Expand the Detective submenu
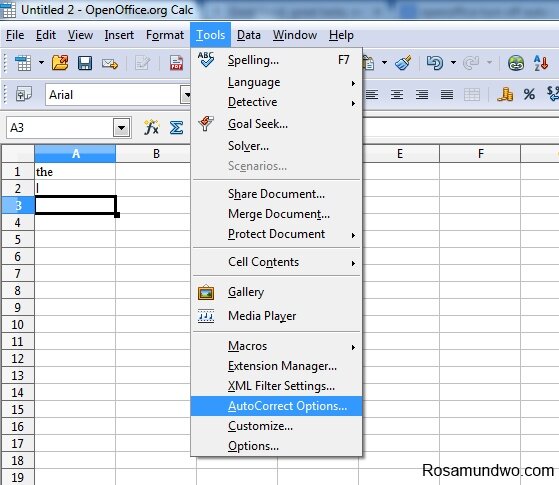559x485 pixels. click(x=277, y=102)
